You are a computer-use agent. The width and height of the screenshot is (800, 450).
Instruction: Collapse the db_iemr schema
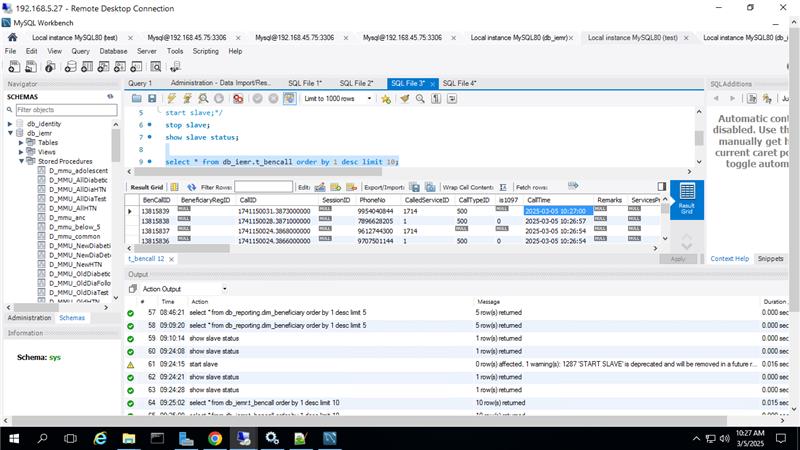pos(10,133)
